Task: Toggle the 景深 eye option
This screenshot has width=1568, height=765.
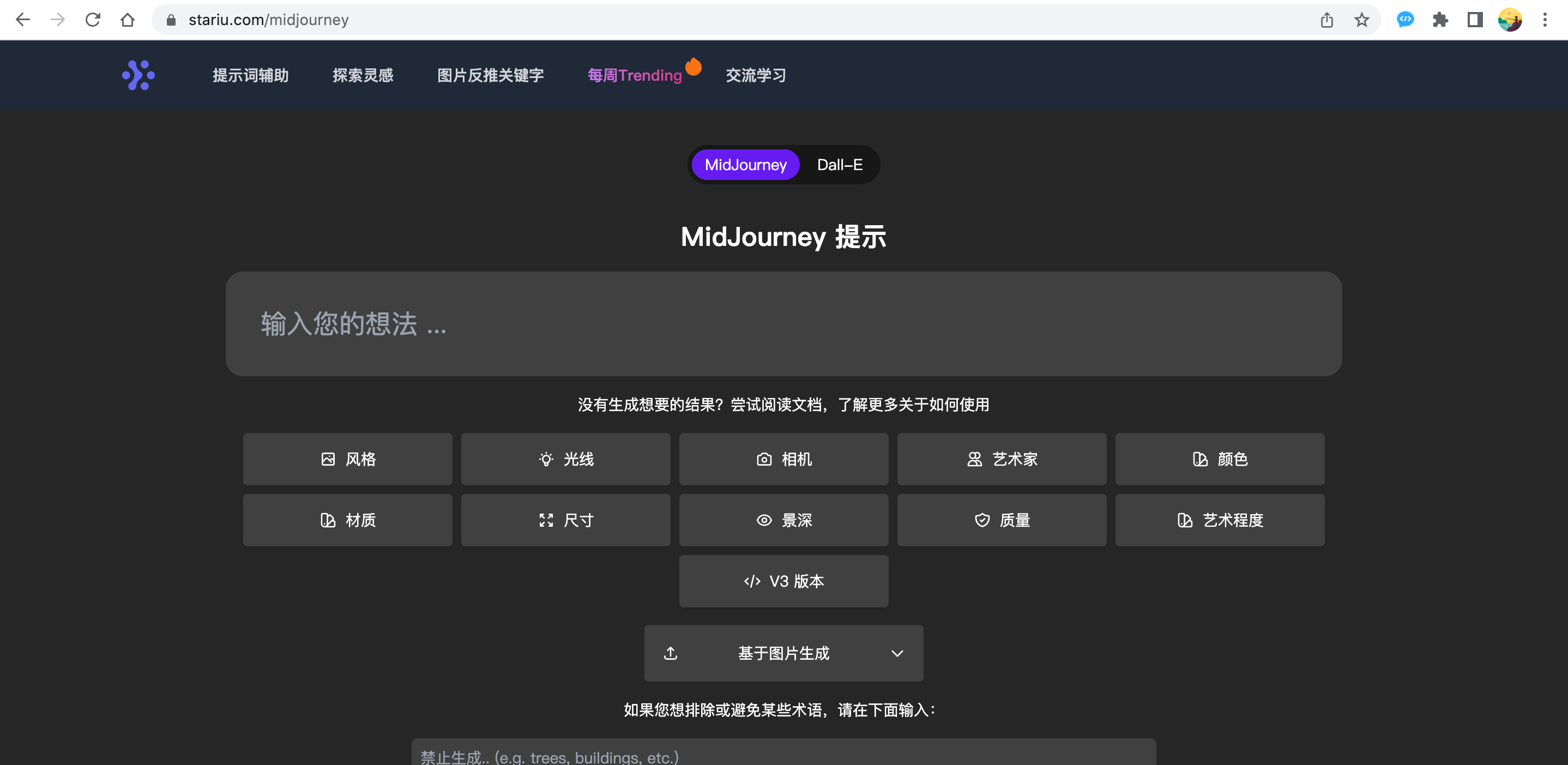Action: click(783, 520)
